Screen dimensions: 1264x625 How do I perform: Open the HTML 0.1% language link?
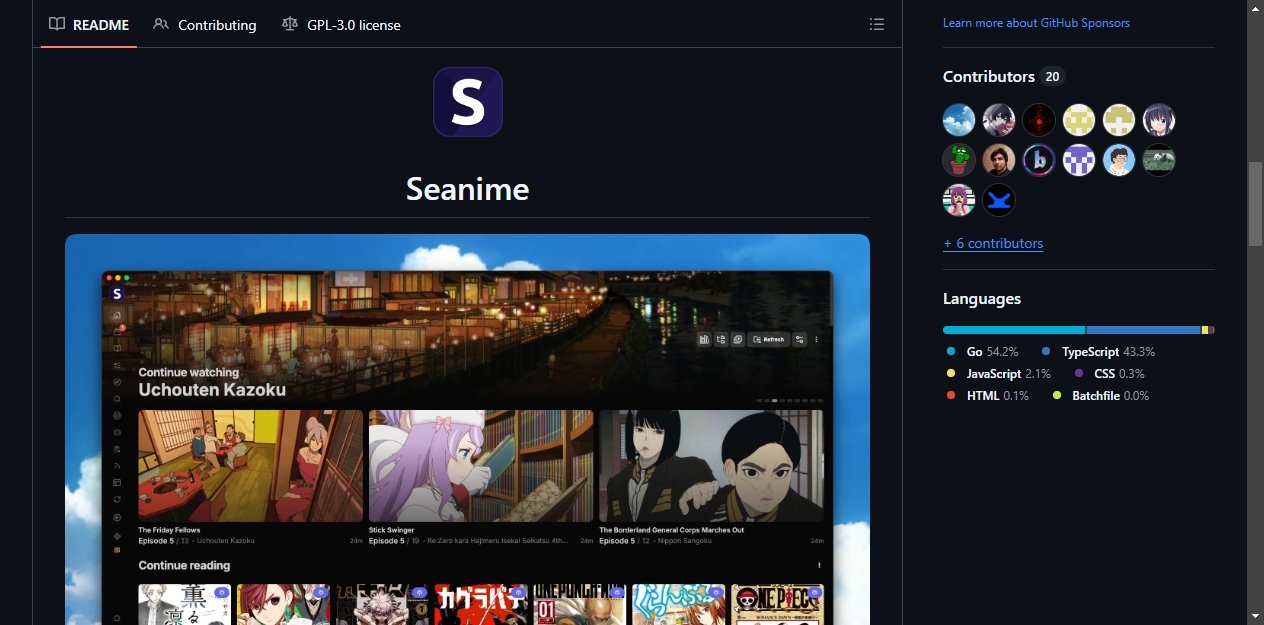987,396
